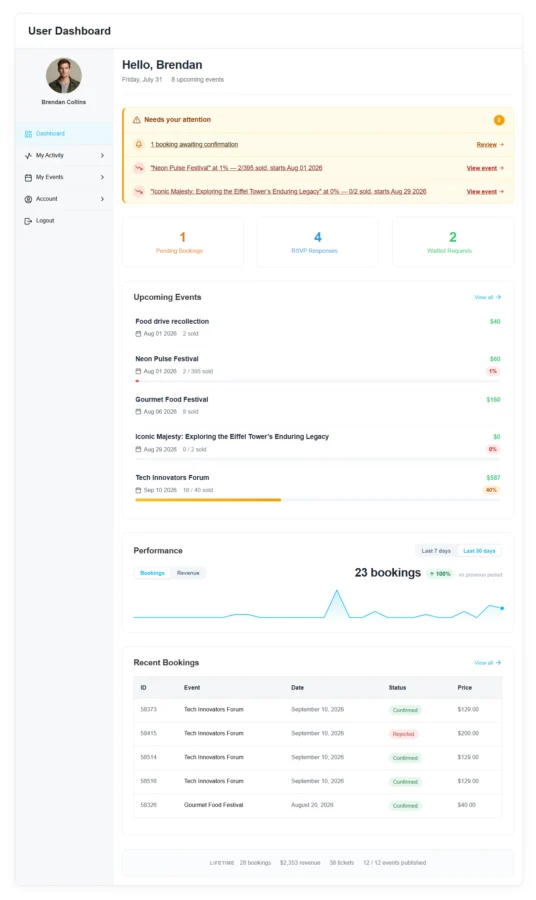This screenshot has height=900, width=536.
Task: Click the Account user icon
Action: (x=28, y=199)
